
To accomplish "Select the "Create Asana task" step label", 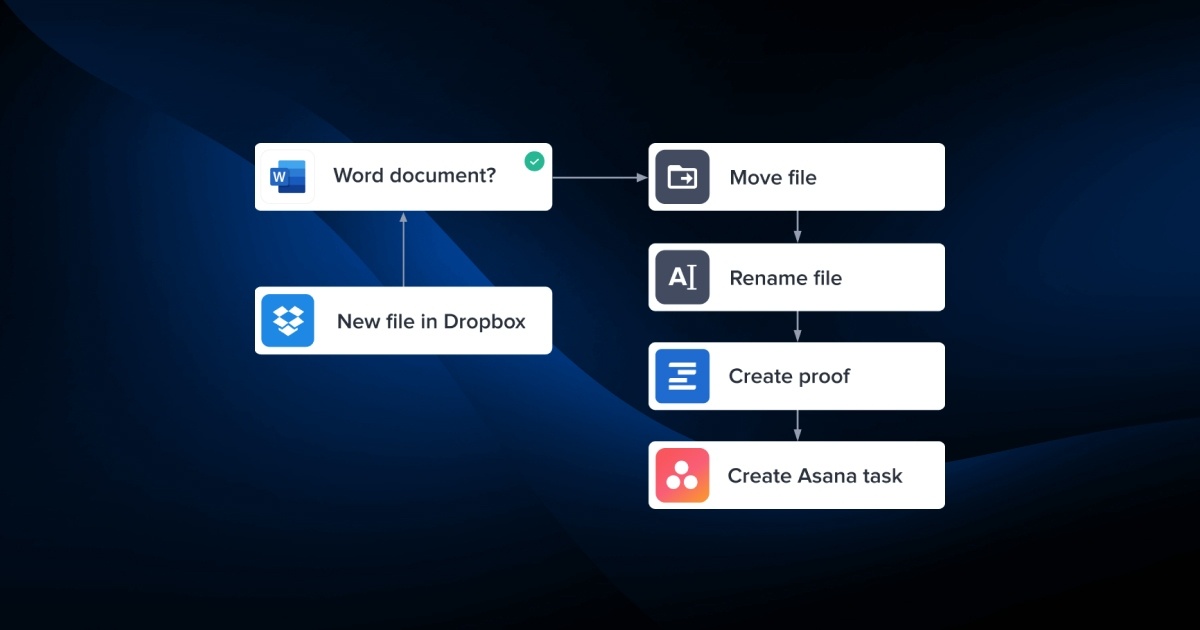I will (x=814, y=476).
